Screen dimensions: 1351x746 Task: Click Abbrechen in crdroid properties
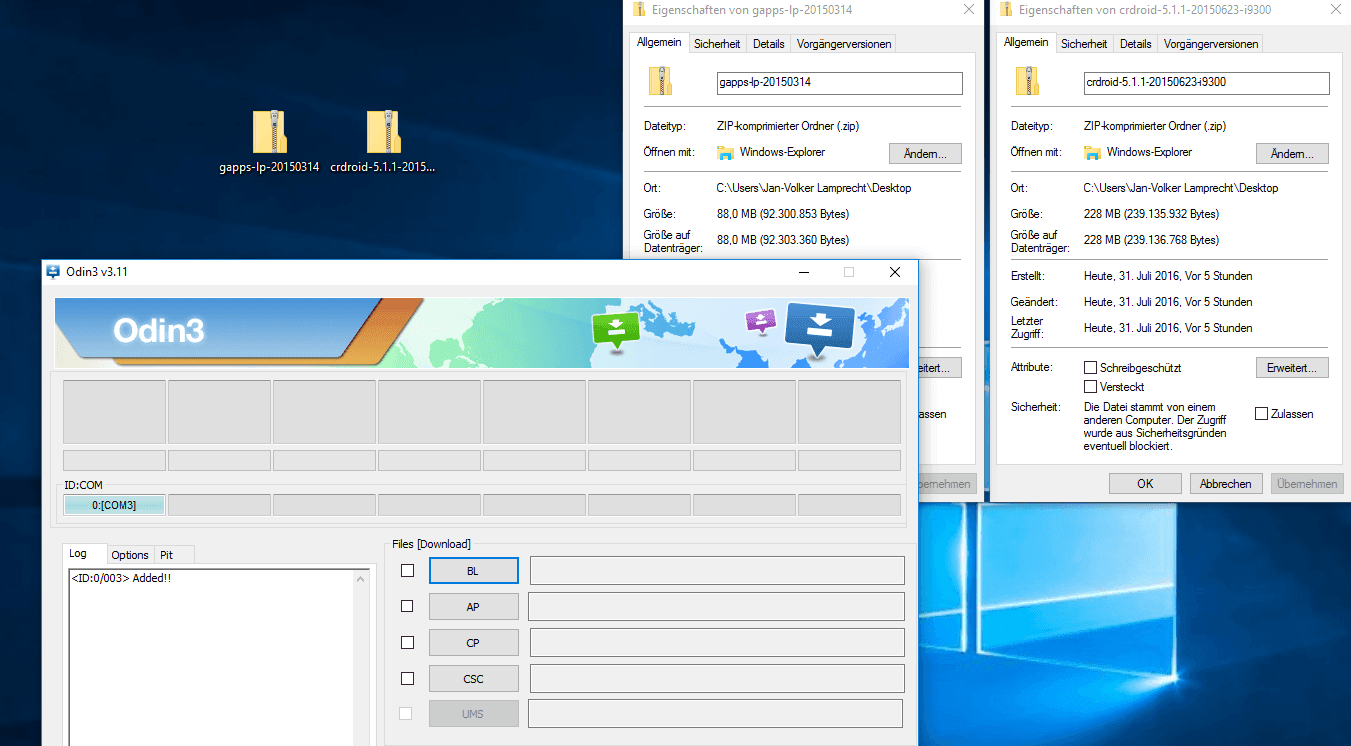point(1226,483)
